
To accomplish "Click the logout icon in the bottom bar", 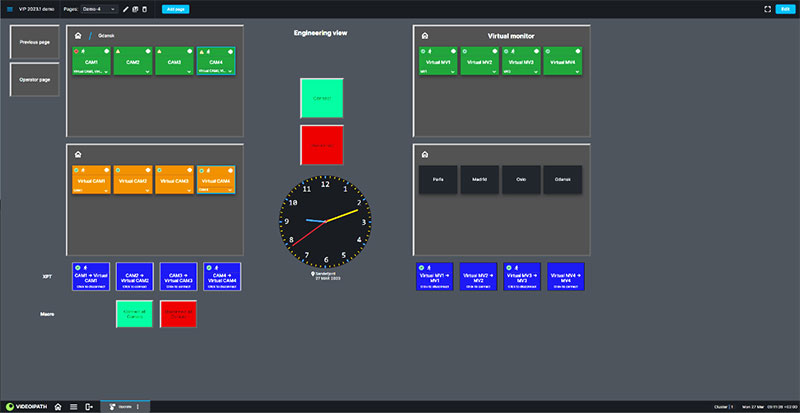I will [x=88, y=406].
